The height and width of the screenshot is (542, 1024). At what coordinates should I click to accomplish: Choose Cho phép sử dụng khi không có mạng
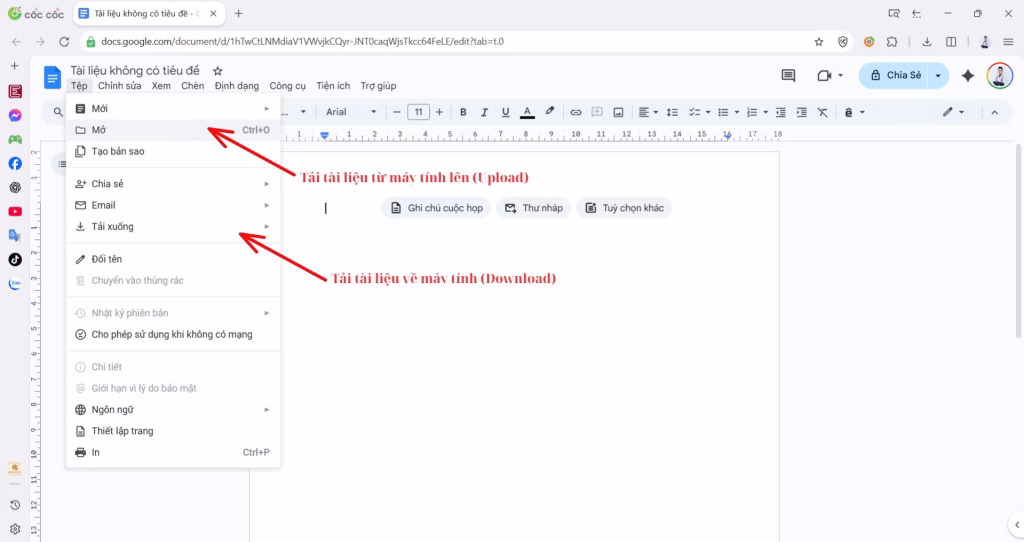pos(173,334)
